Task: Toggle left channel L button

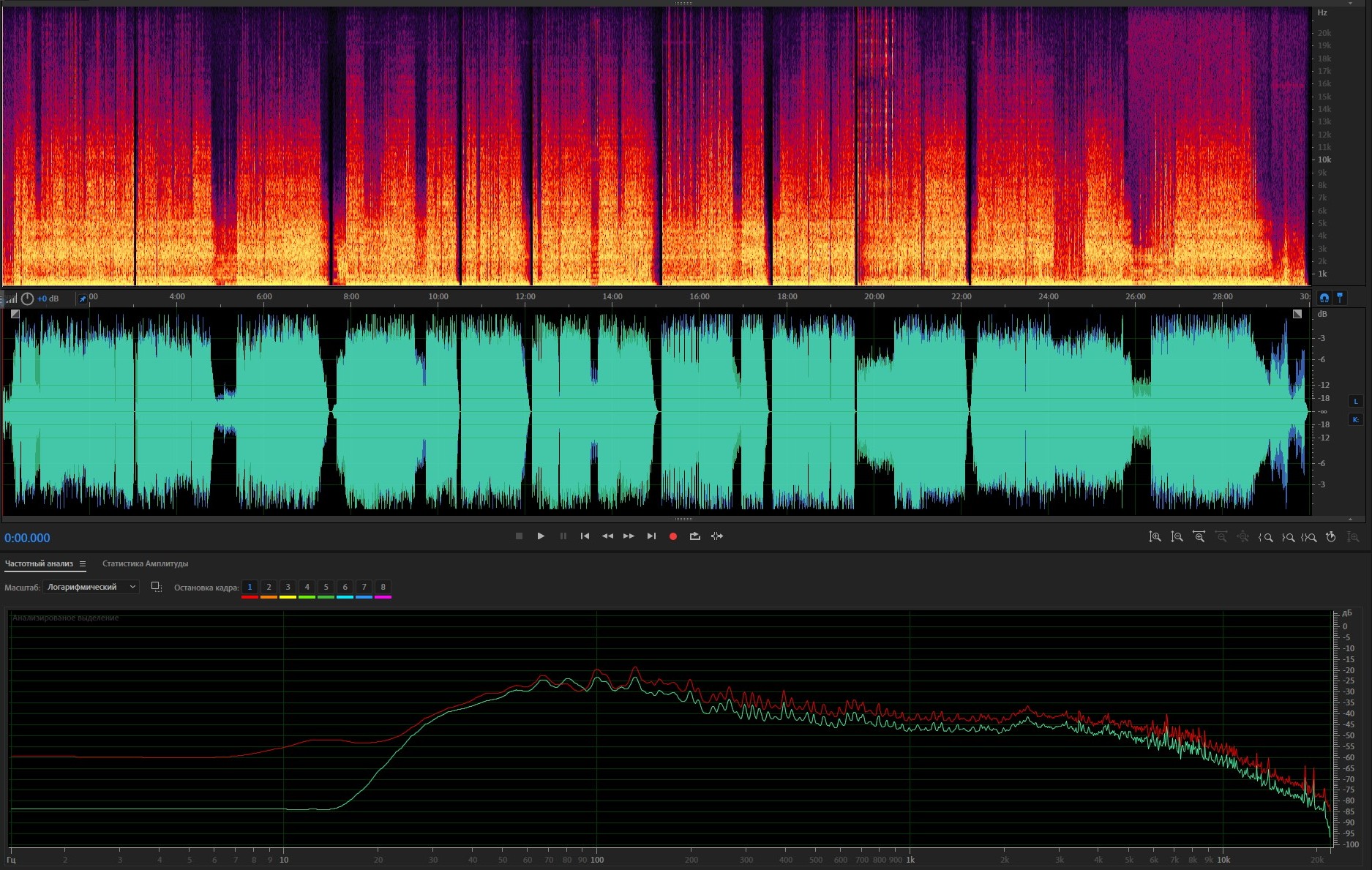Action: [1355, 401]
